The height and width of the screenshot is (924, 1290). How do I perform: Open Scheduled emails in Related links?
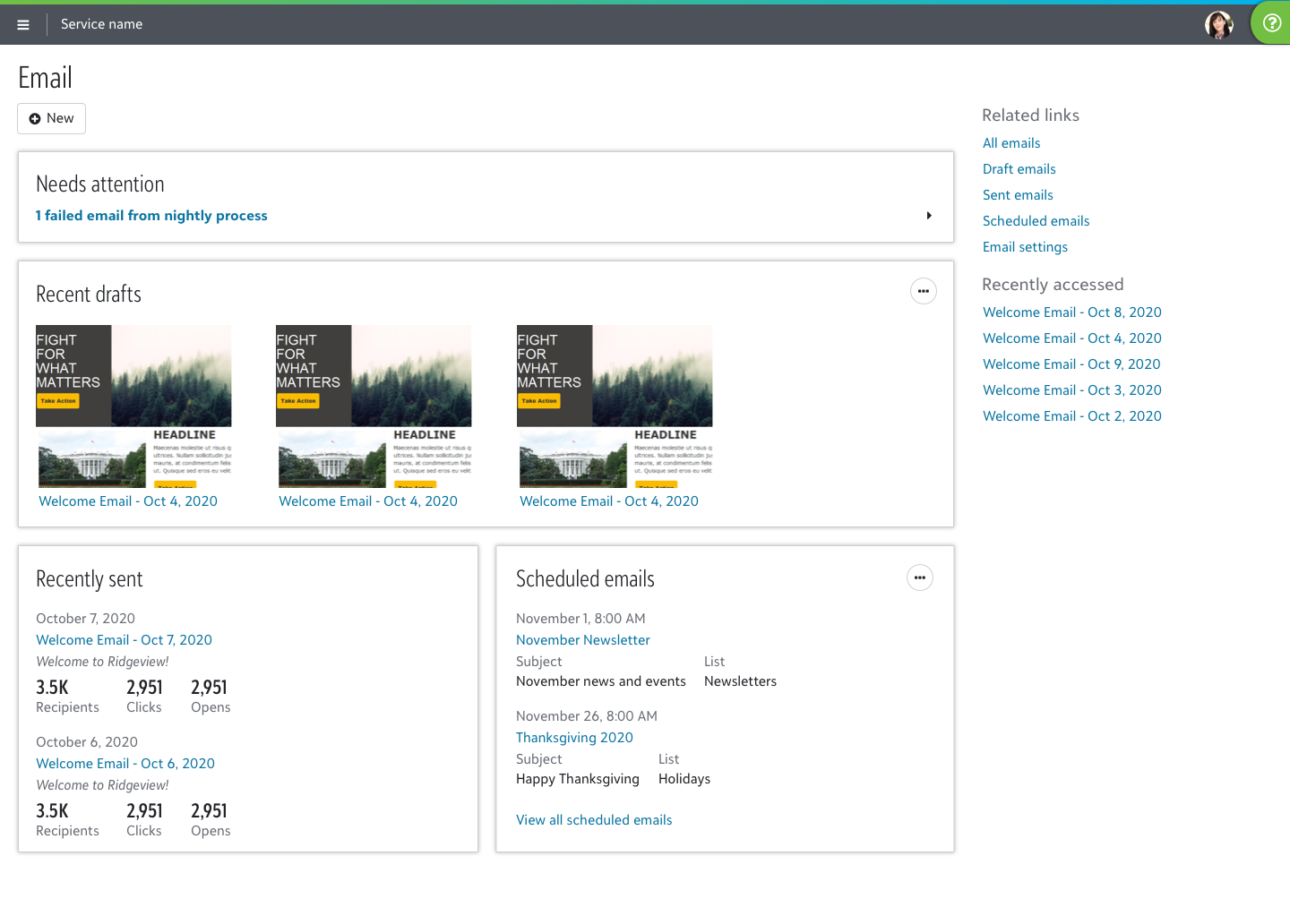point(1036,221)
